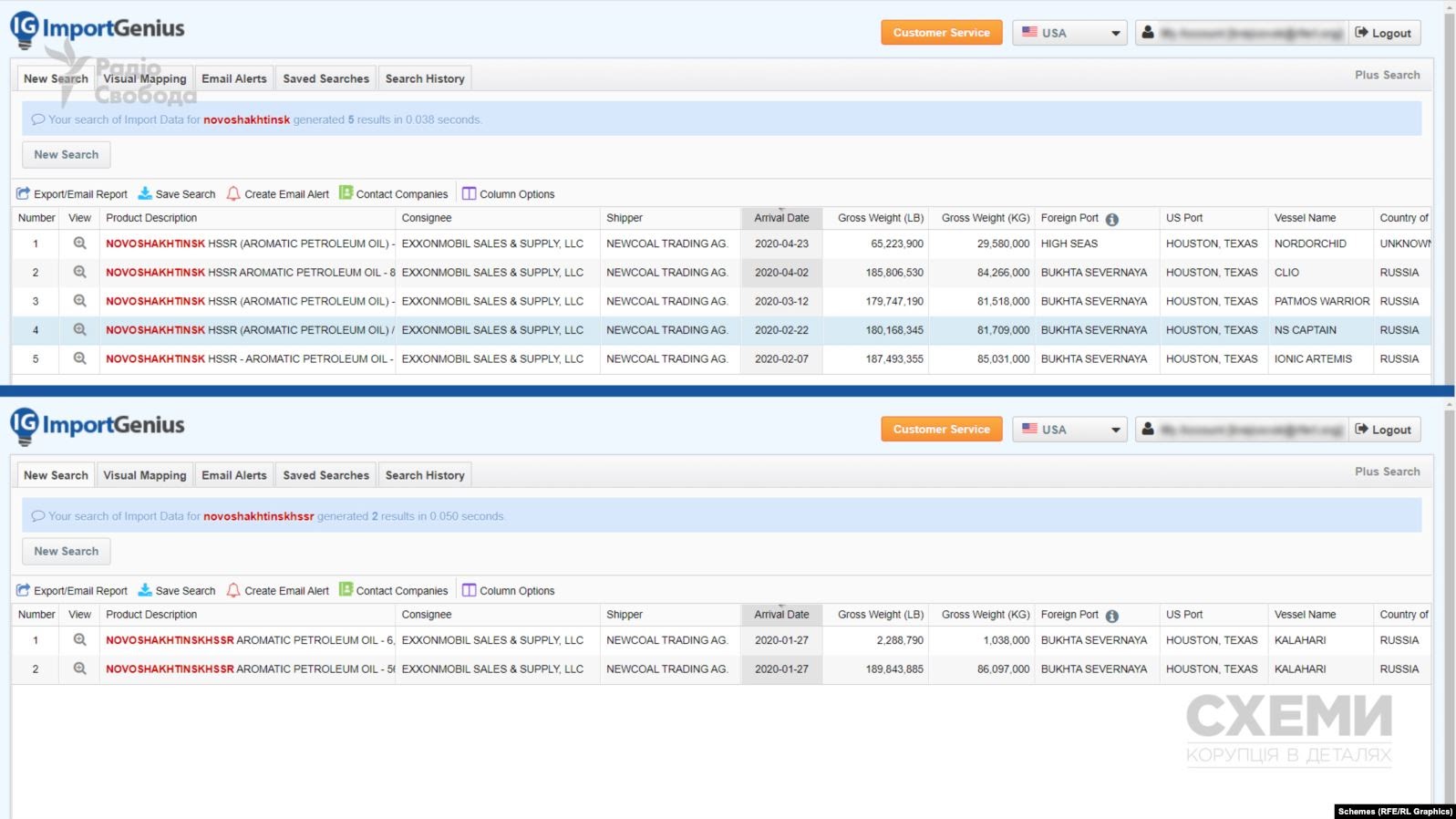This screenshot has width=1456, height=819.
Task: Click the Foreign Port info icon in top table
Action: click(1111, 219)
